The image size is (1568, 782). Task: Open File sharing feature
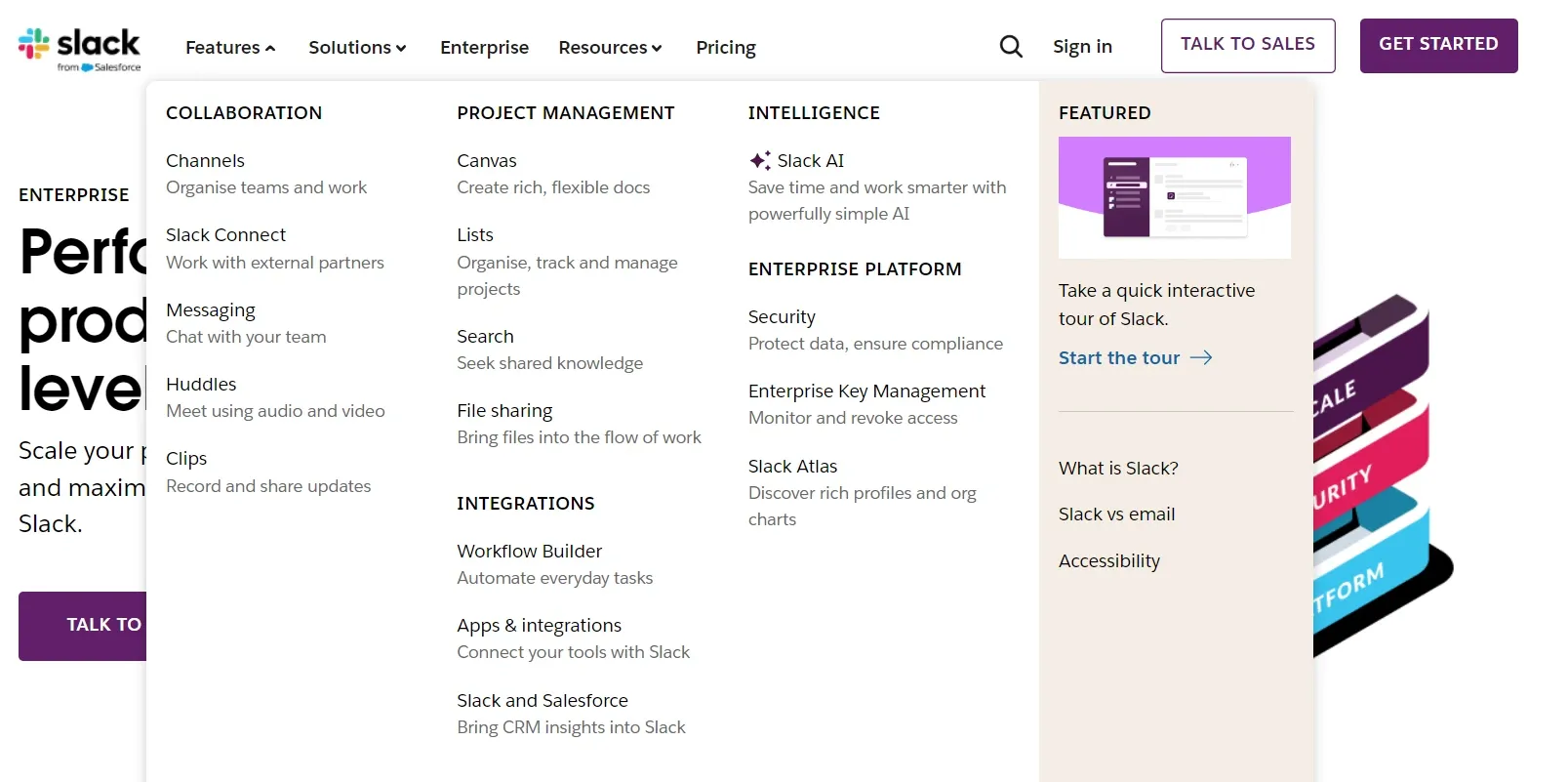click(x=504, y=410)
